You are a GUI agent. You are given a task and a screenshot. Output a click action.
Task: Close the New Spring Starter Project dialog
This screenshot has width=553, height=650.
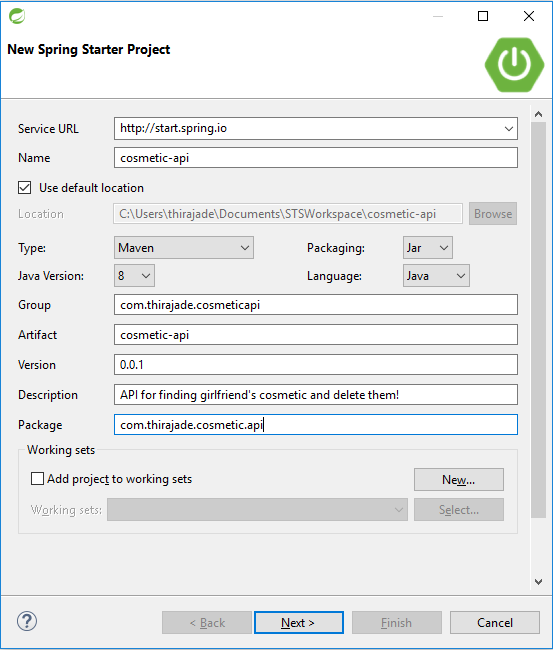pos(529,16)
